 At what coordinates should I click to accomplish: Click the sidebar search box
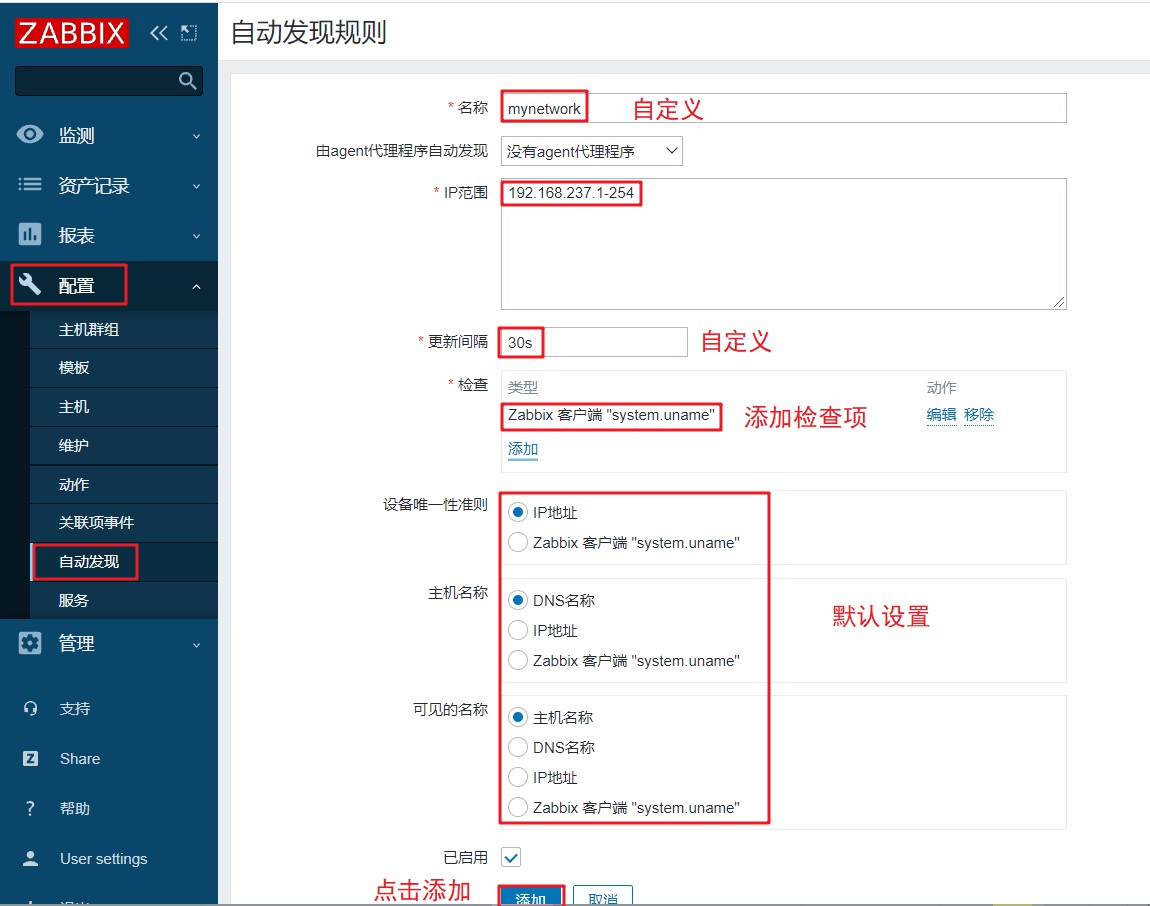click(x=109, y=81)
